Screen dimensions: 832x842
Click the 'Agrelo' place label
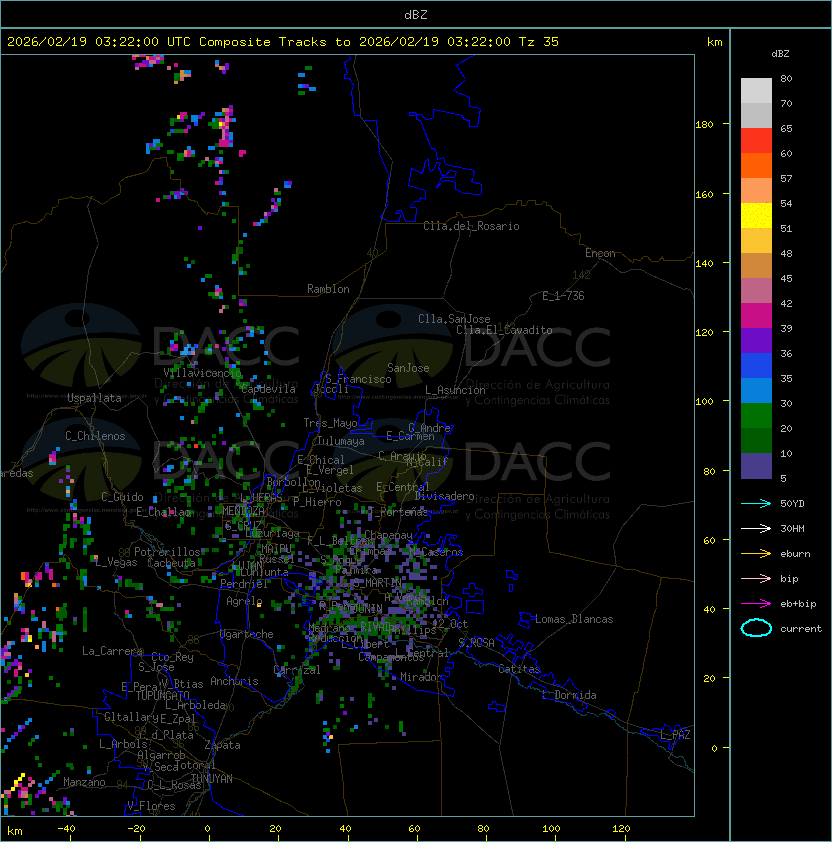coord(244,601)
